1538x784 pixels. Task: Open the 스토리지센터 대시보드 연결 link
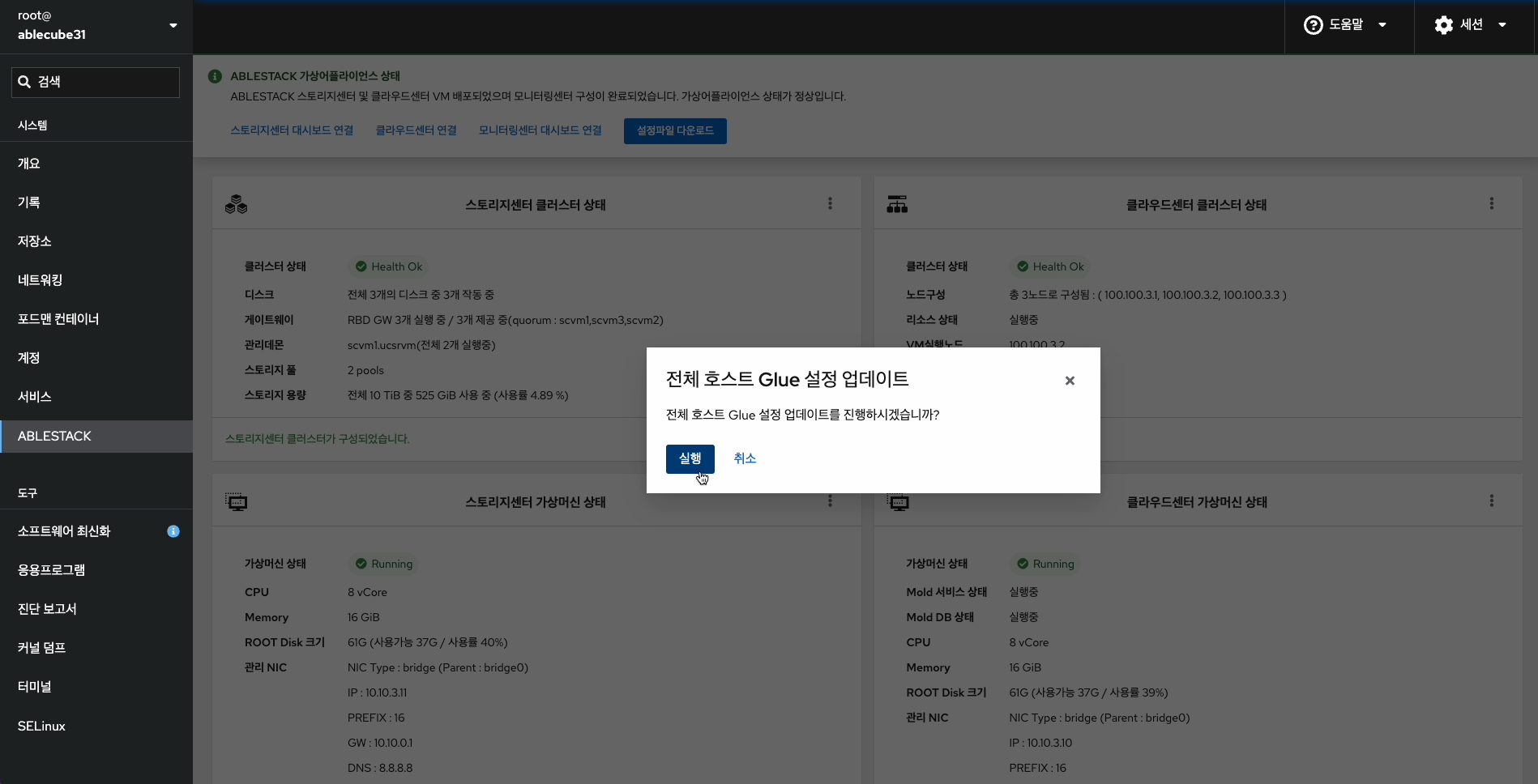[292, 130]
